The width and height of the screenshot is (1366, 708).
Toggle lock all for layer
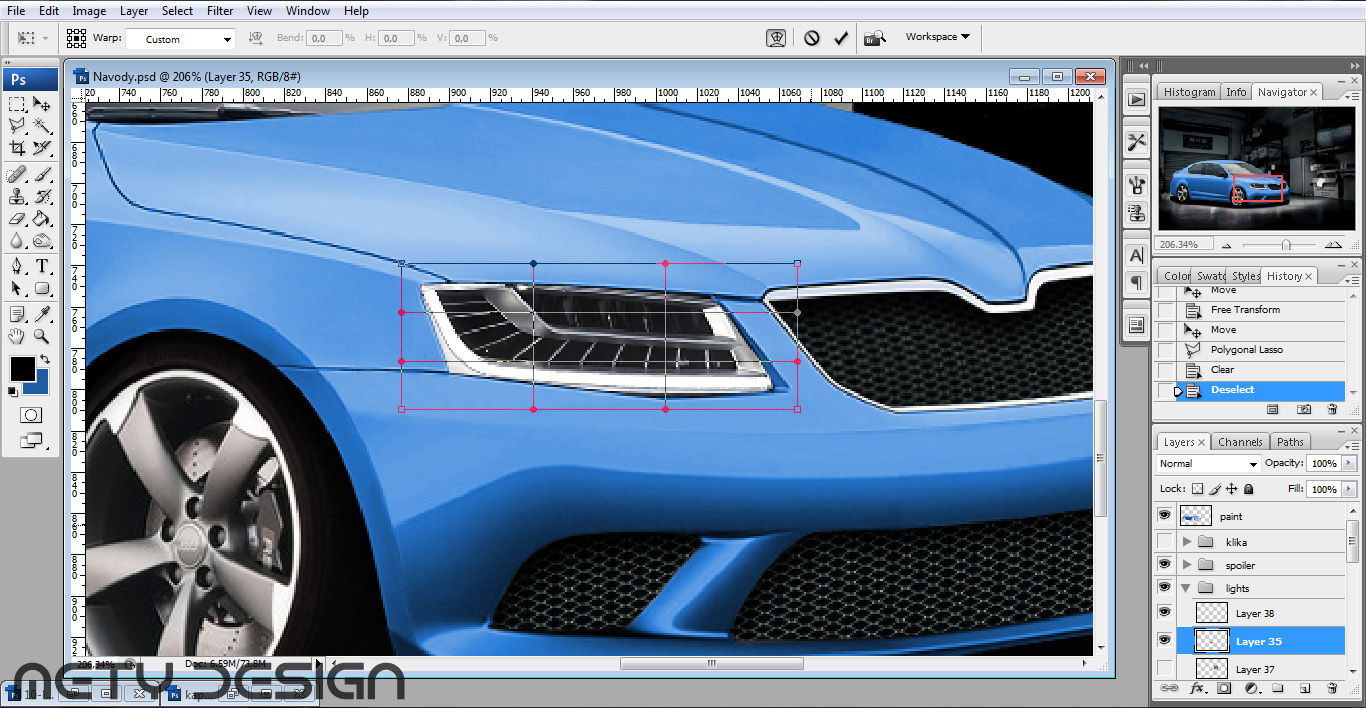(1248, 489)
